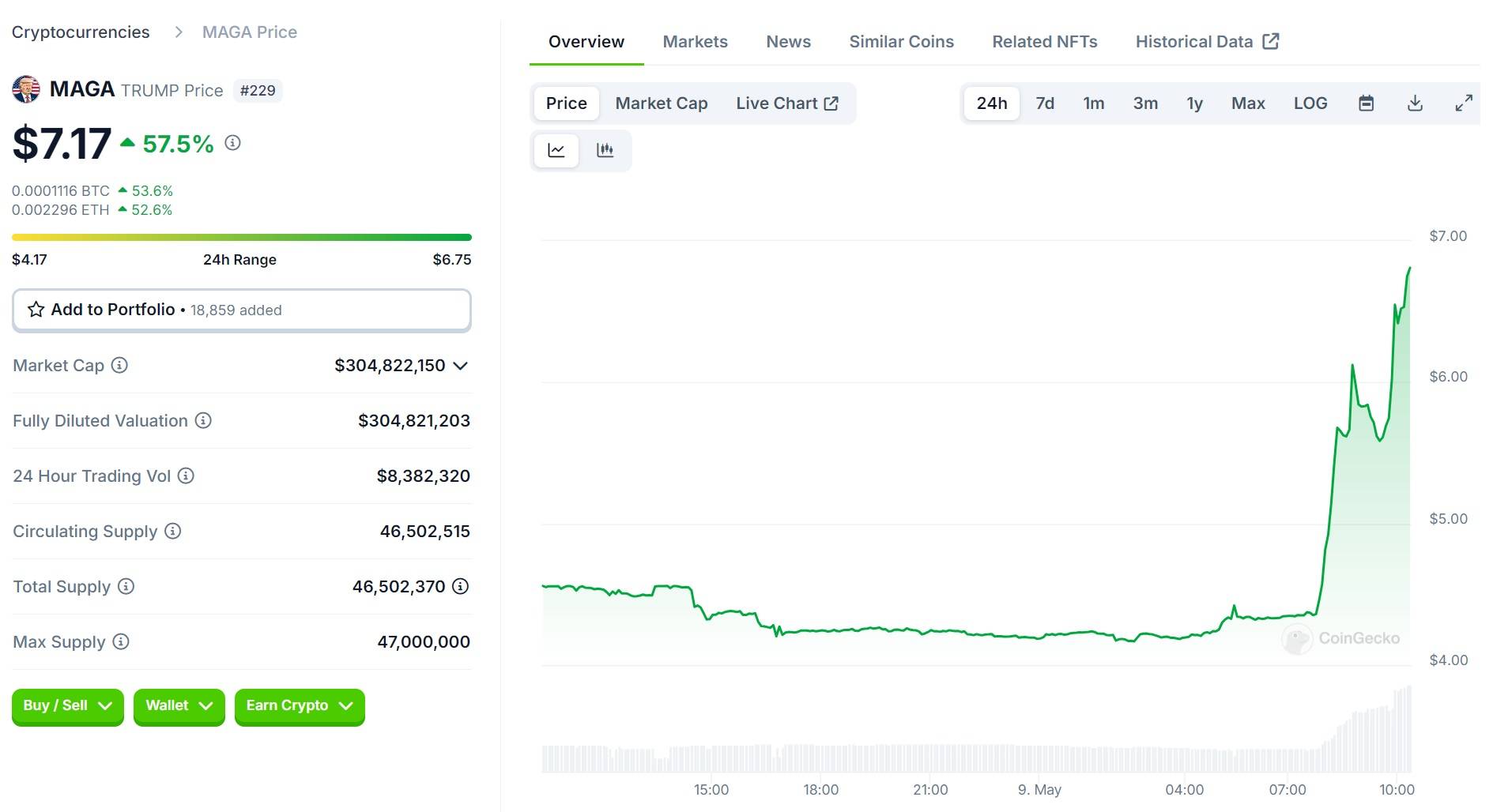Show Market Cap info tooltip icon

(x=119, y=365)
